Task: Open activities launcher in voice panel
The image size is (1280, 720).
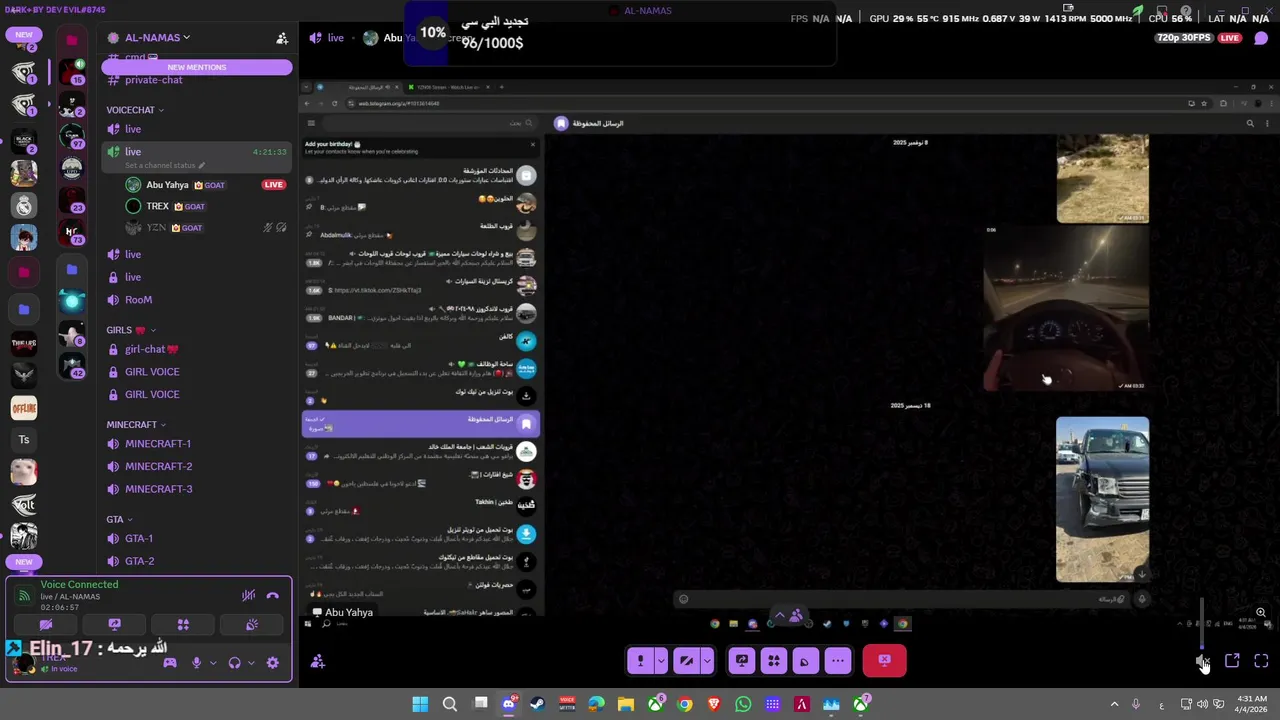Action: coord(183,624)
